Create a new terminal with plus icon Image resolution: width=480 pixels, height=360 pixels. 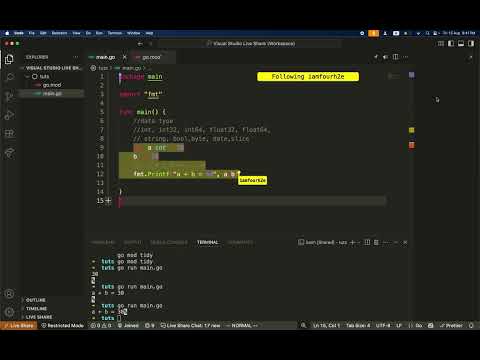[352, 242]
